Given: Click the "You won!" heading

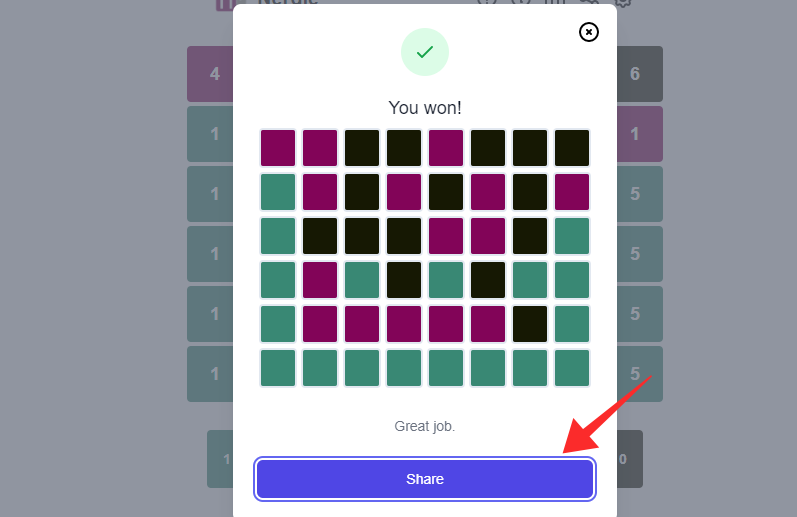Looking at the screenshot, I should click(x=425, y=108).
